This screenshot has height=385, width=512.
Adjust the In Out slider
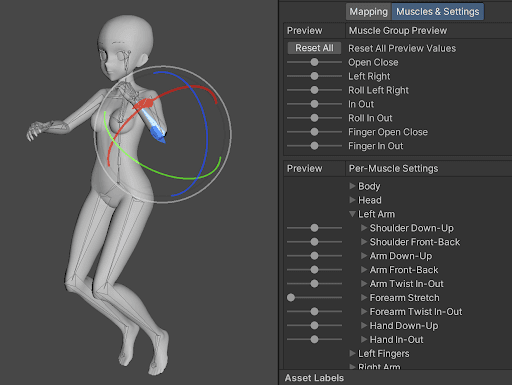pyautogui.click(x=314, y=104)
